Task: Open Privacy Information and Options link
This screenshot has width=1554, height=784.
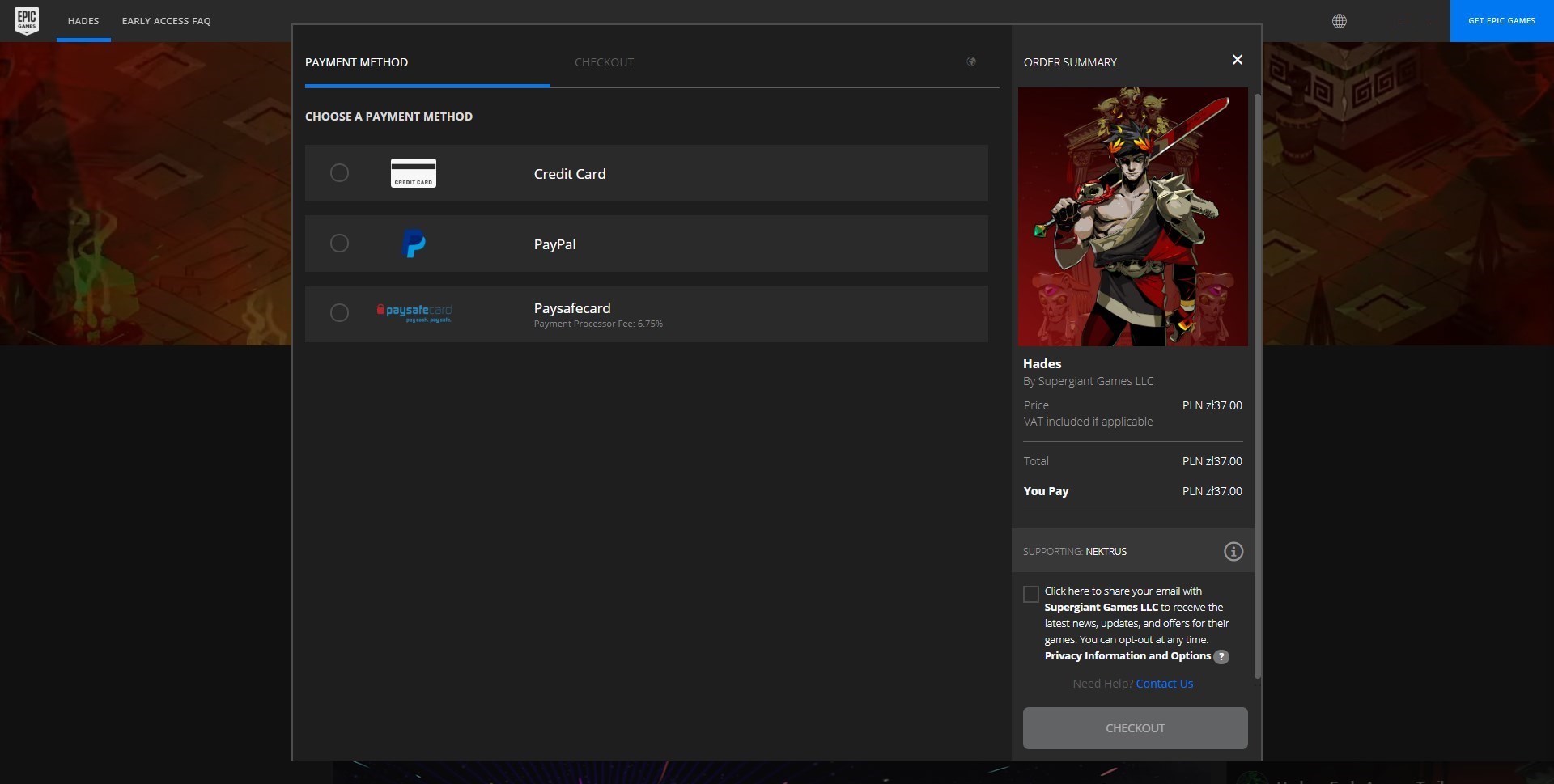Action: 1127,656
